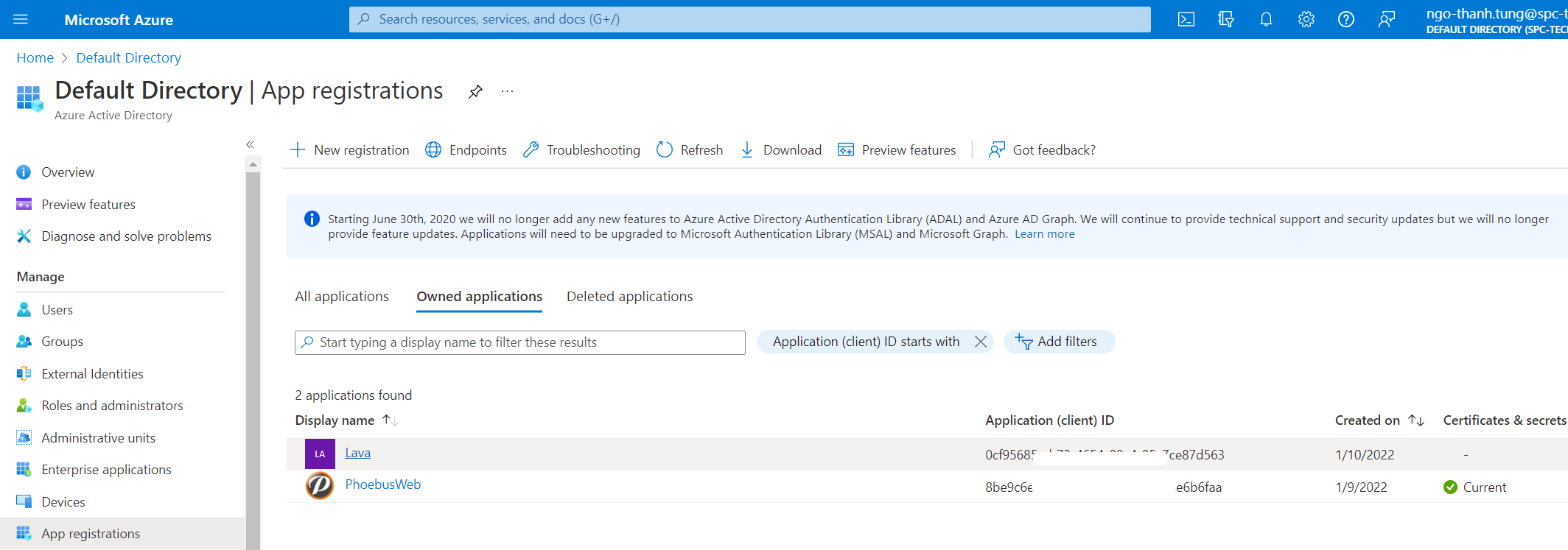Open the PhoebusWeb application link
This screenshot has width=1568, height=550.
pos(383,484)
